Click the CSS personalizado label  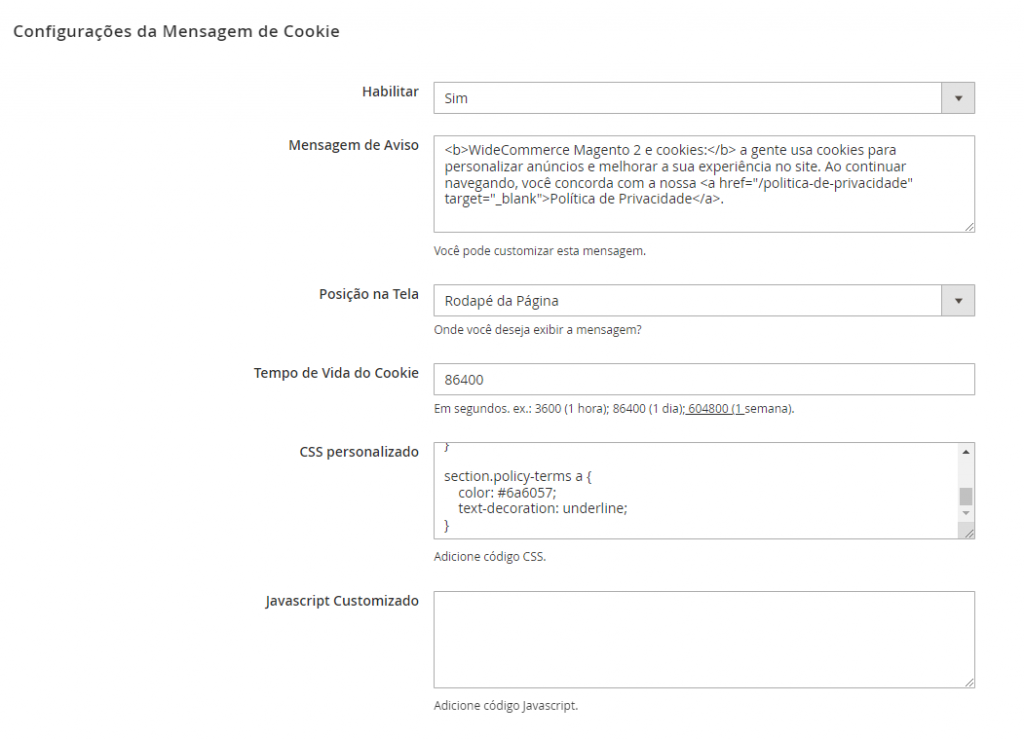[359, 451]
